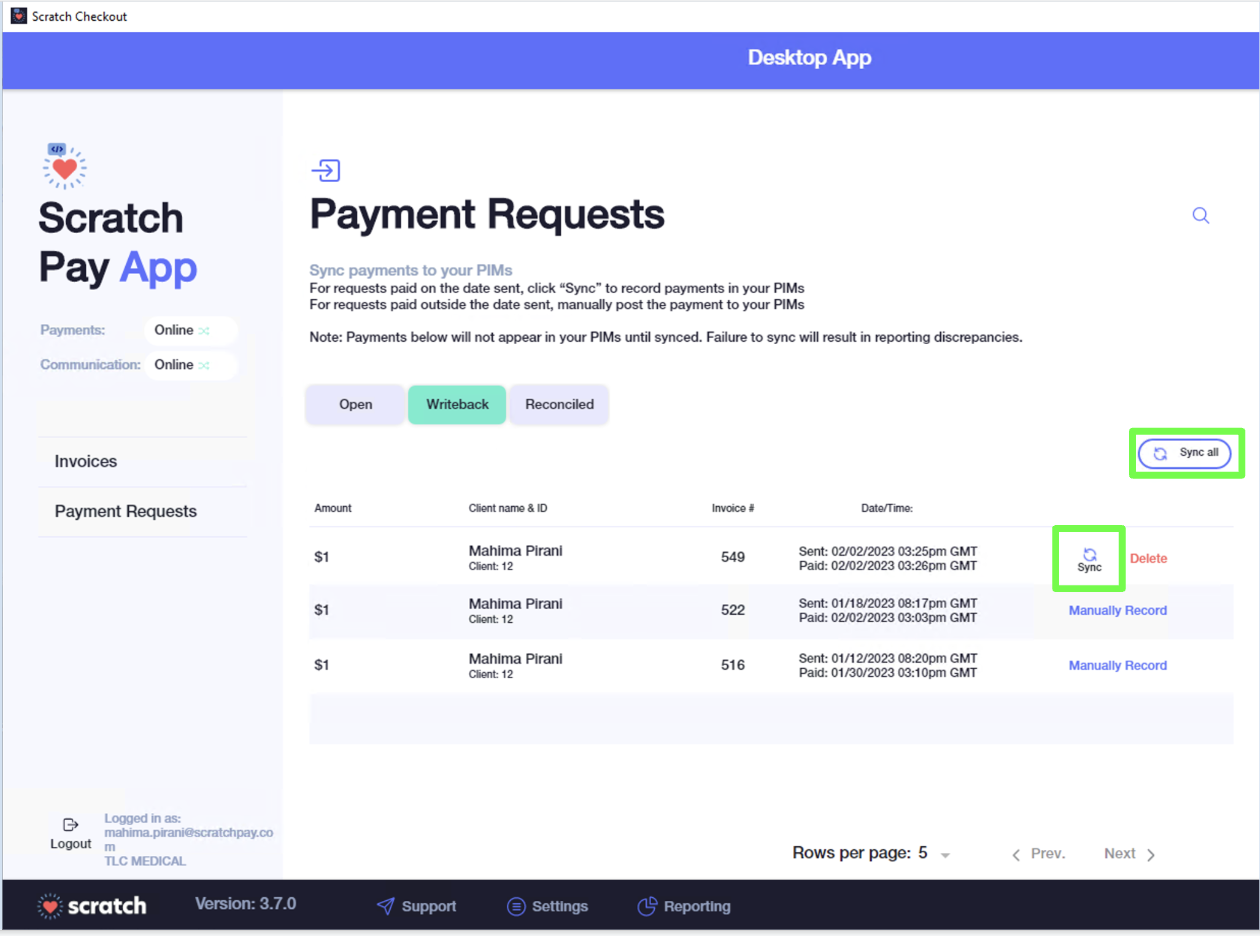Click the Scratch Checkout title bar app icon
This screenshot has height=936, width=1260.
pos(18,16)
